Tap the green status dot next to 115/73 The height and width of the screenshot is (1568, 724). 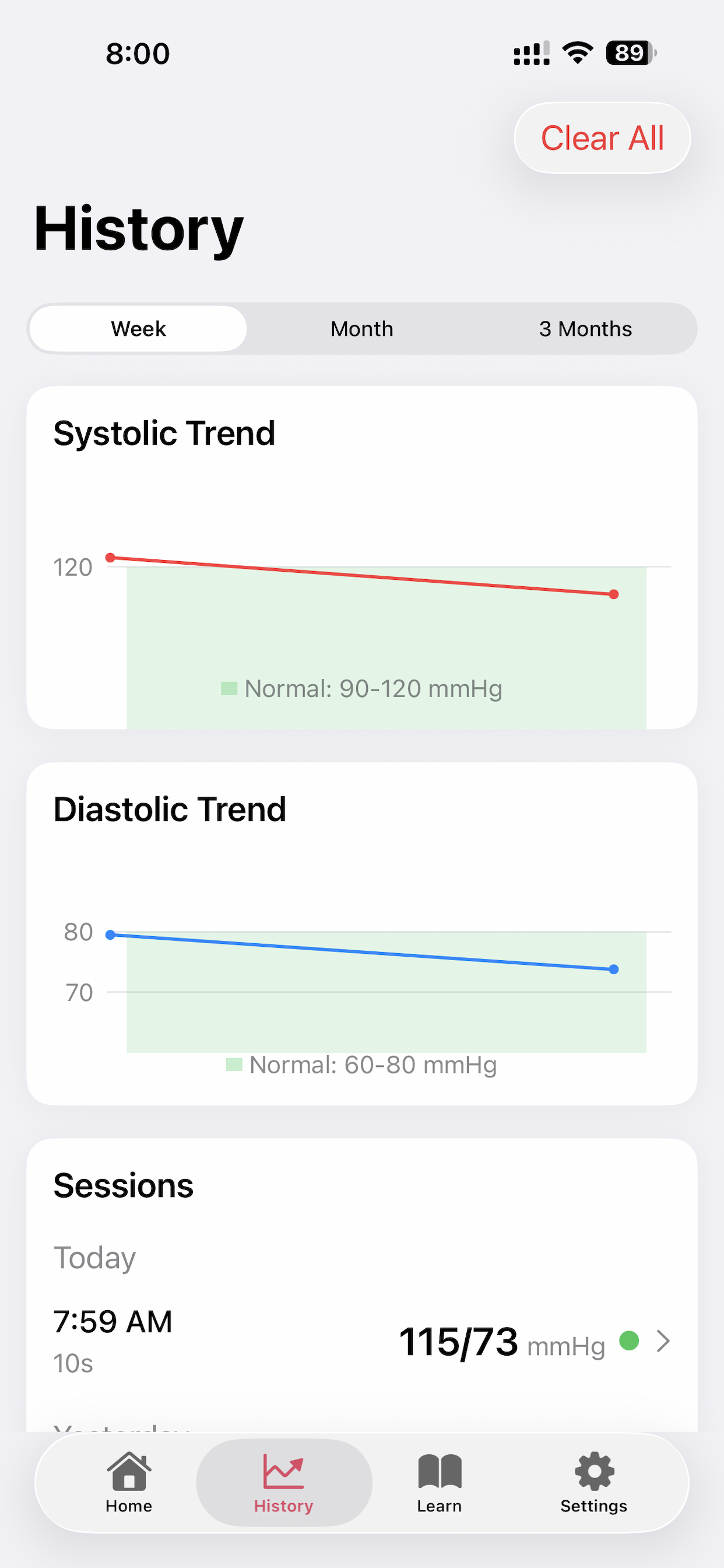629,1342
